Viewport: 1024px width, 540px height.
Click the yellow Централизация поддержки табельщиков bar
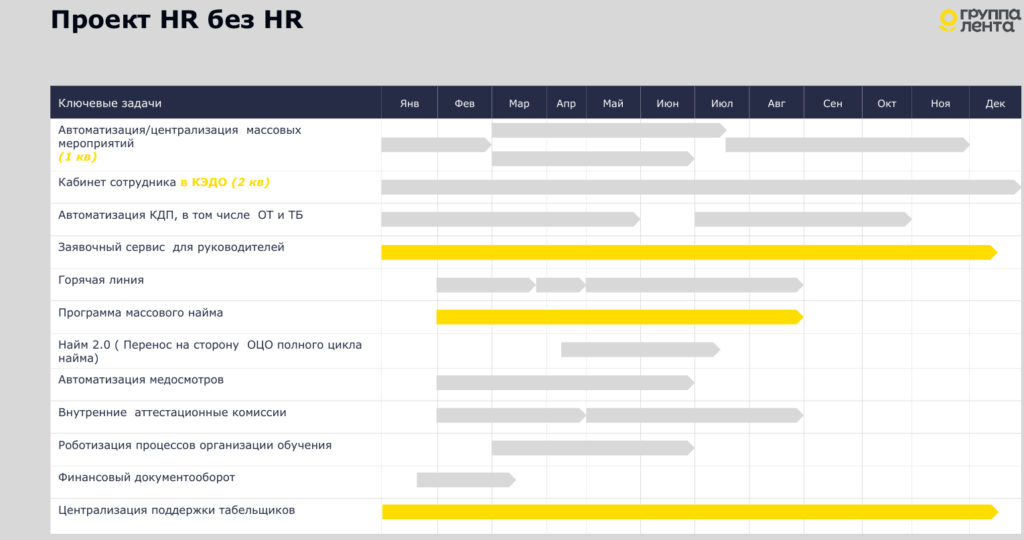point(688,512)
